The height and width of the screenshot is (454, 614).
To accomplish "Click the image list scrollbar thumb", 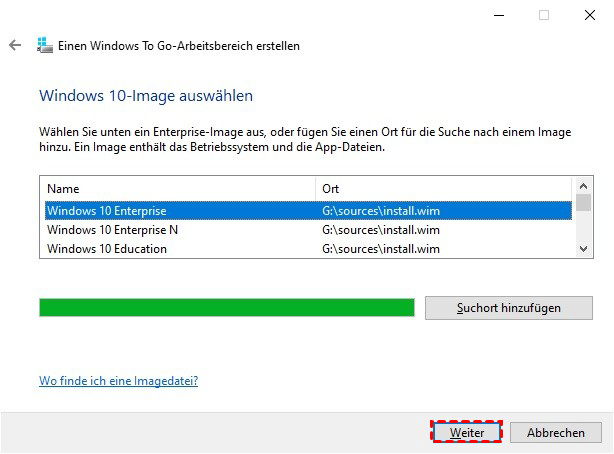I will [x=584, y=204].
